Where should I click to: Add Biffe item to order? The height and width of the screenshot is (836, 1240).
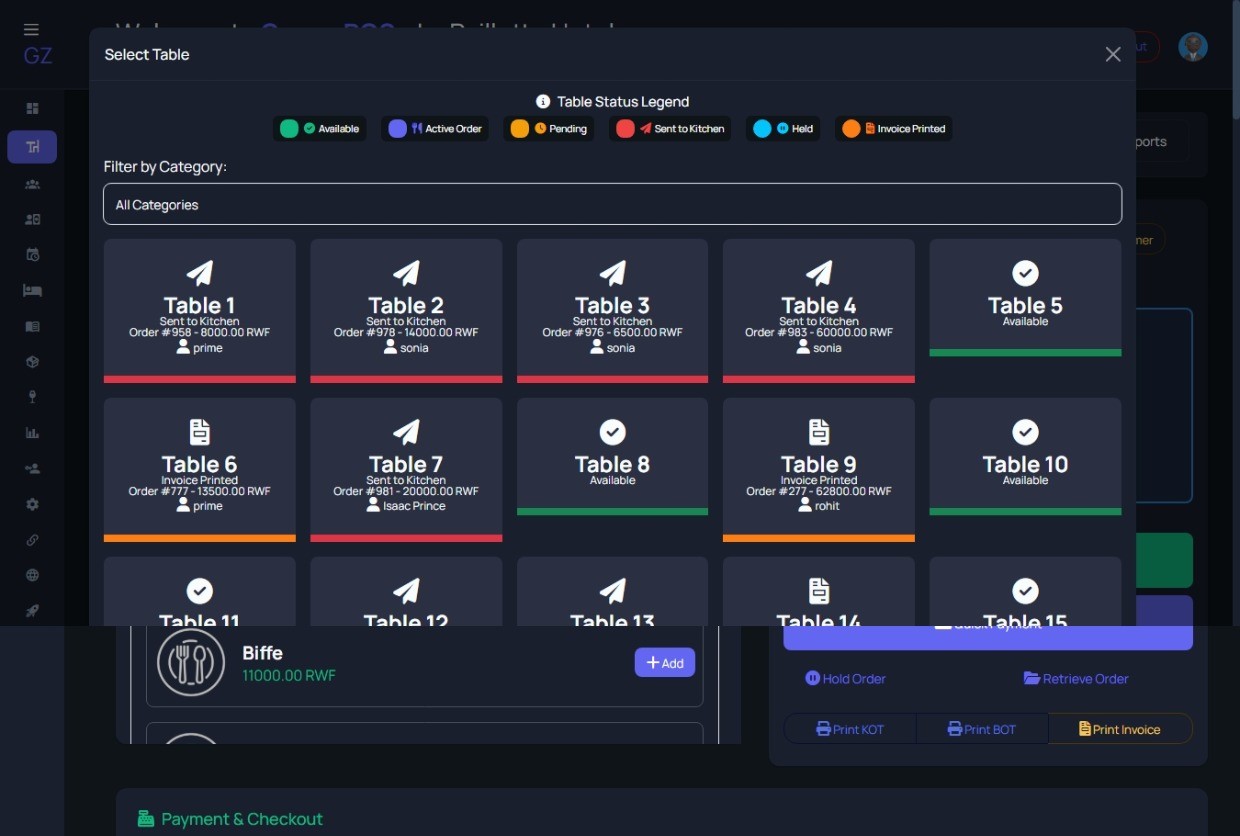pos(664,663)
